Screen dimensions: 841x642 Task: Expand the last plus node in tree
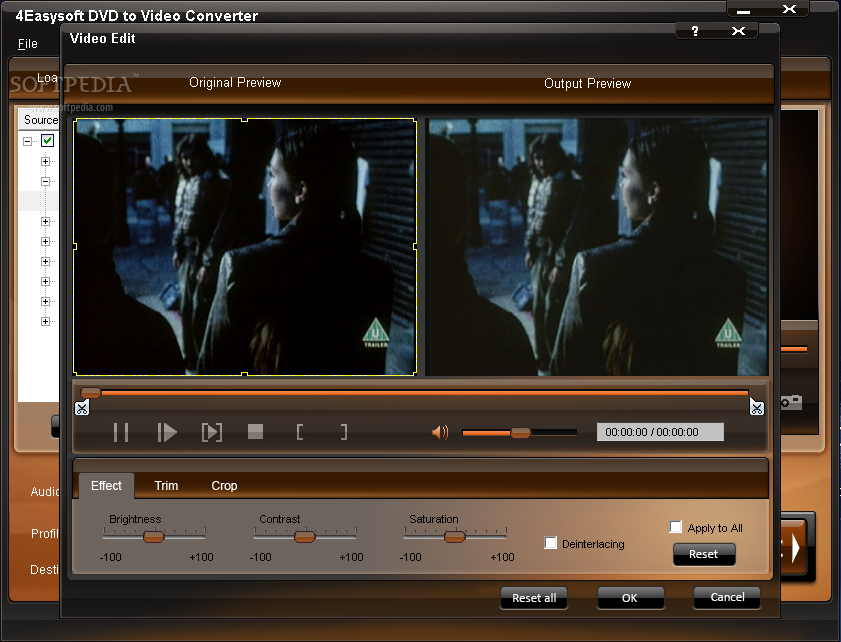click(46, 321)
